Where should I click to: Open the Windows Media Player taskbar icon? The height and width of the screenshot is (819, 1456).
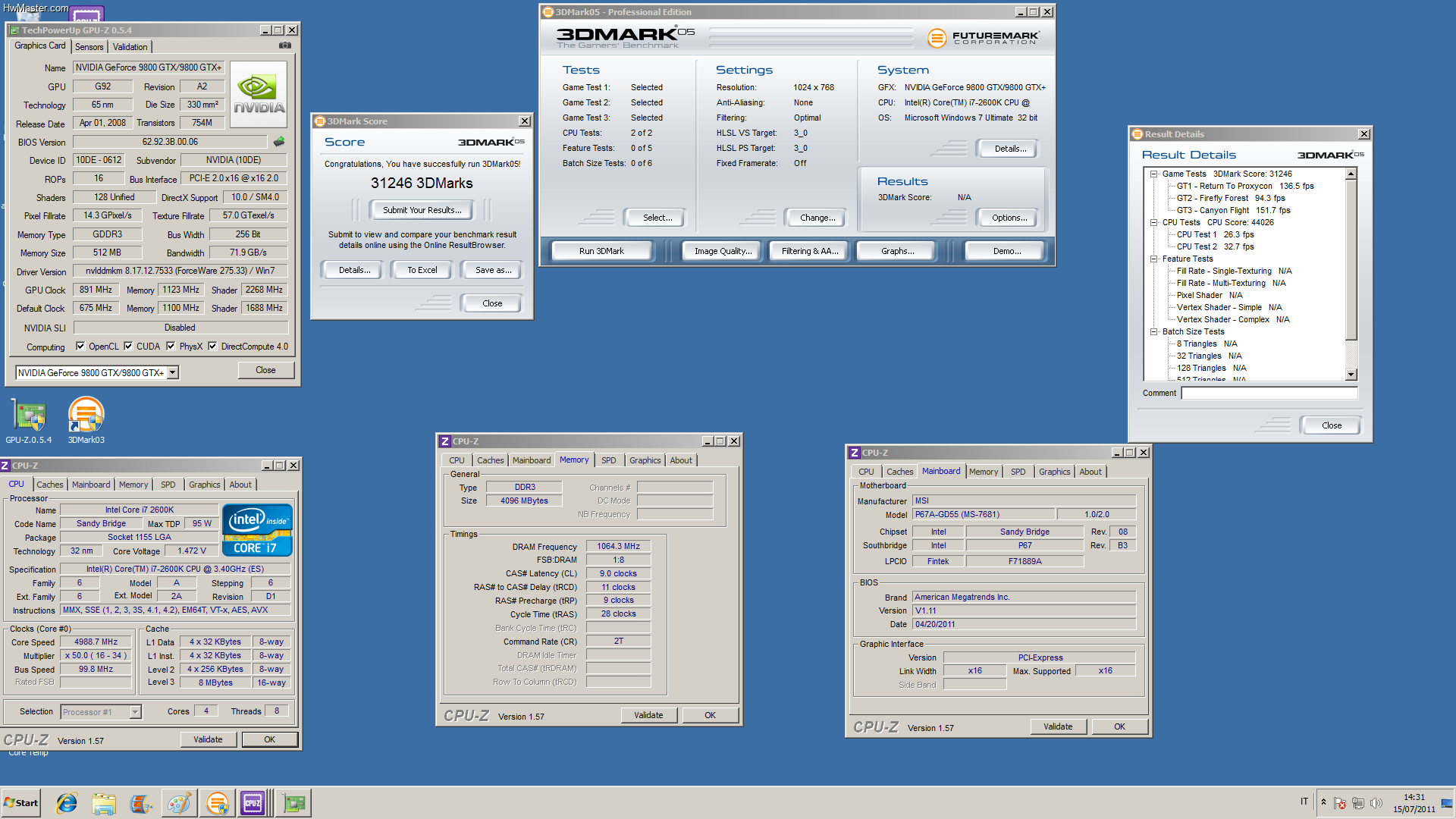[x=141, y=803]
